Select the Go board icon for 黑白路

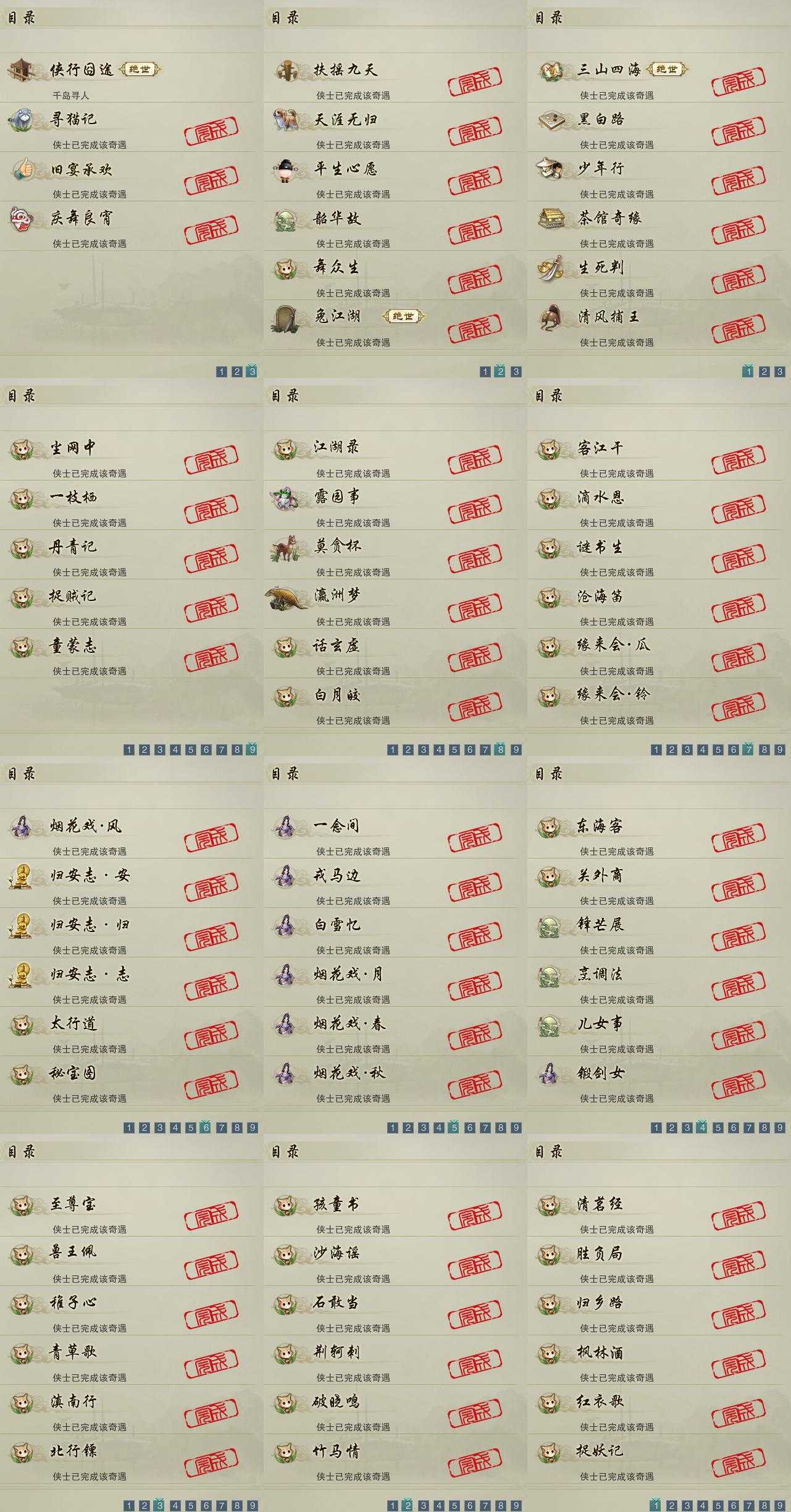click(550, 120)
